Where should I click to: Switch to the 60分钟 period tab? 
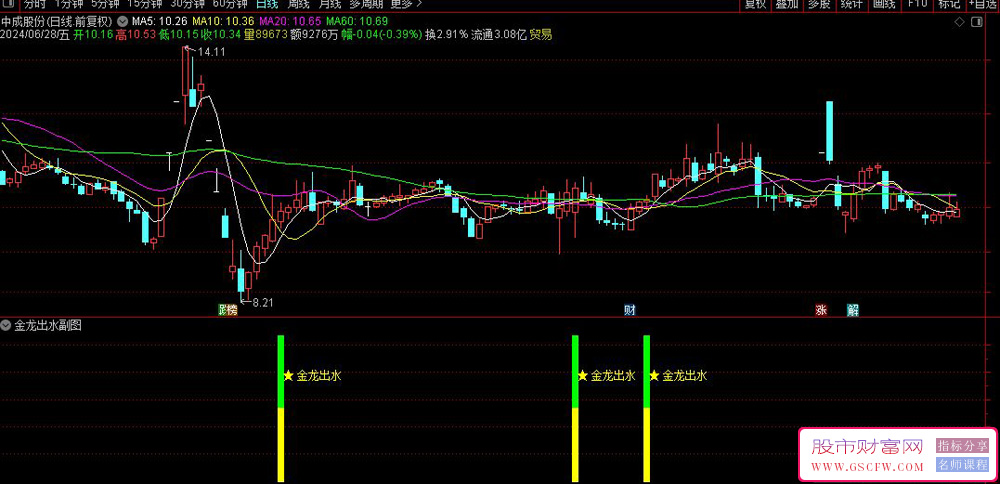tap(228, 4)
